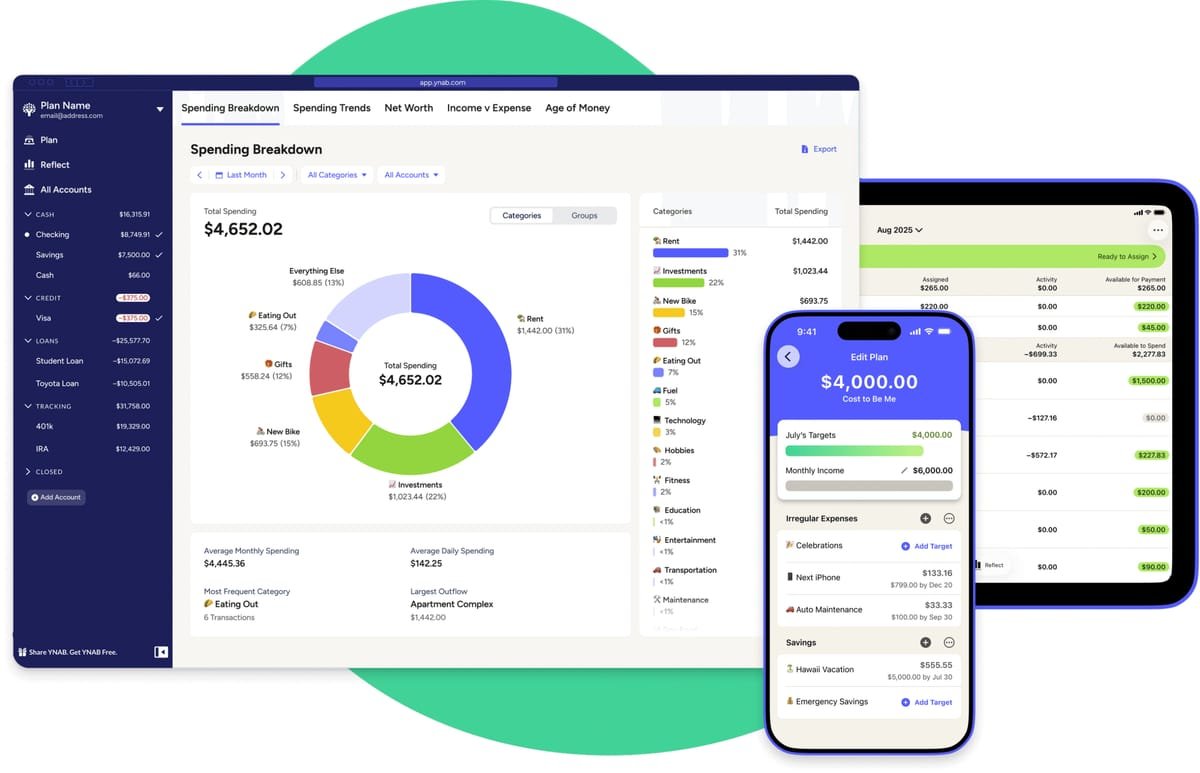Open the Hawaii Vacation target row

868,670
